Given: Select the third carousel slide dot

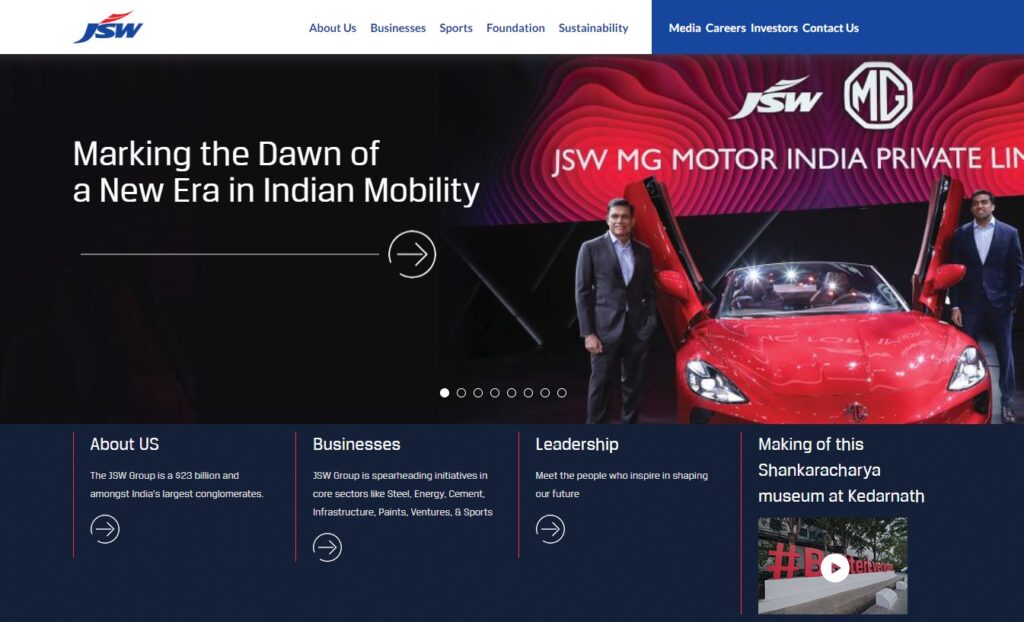Looking at the screenshot, I should coord(478,393).
